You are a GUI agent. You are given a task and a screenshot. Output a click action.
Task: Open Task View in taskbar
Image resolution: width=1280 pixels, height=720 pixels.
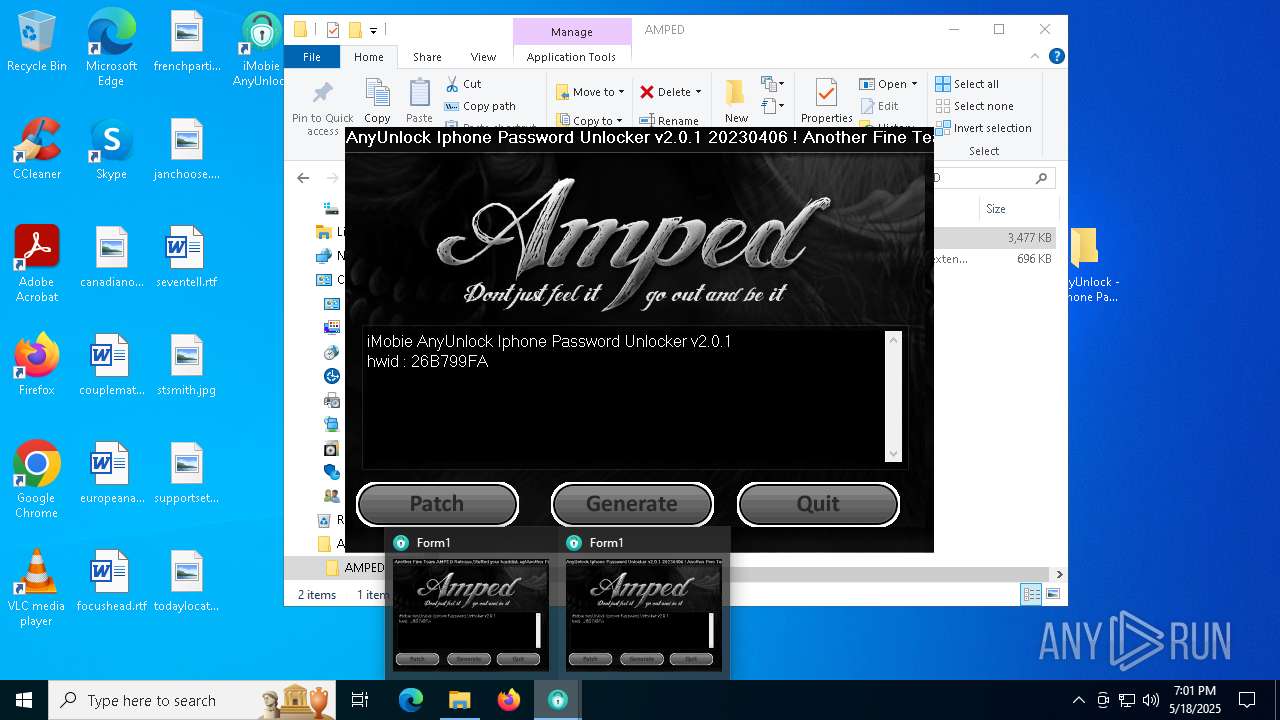[x=361, y=700]
